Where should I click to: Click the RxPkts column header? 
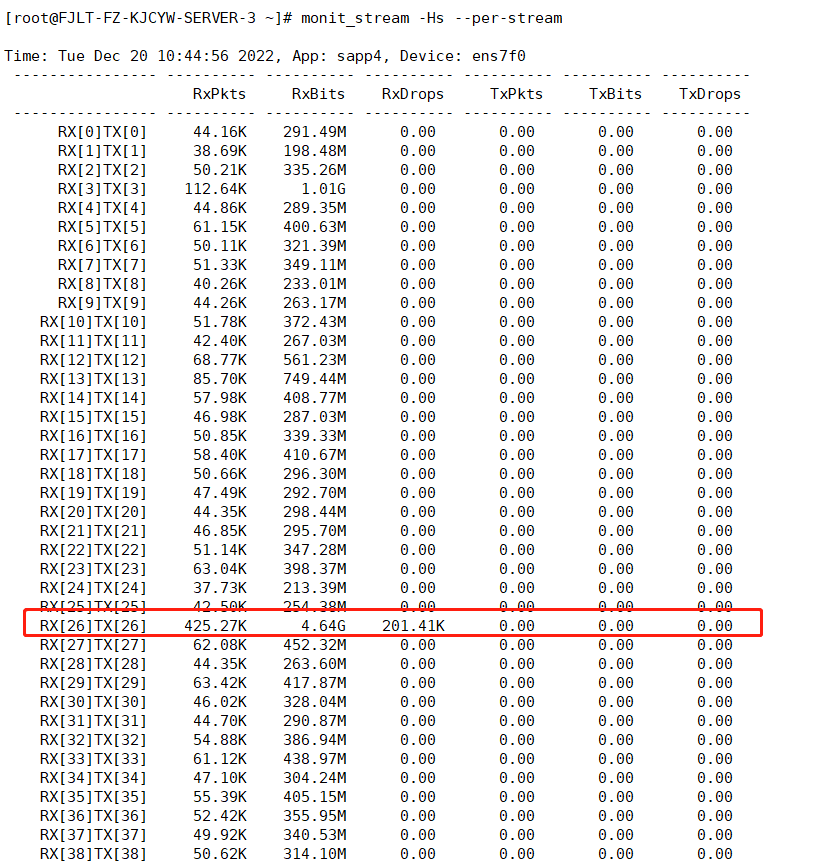[x=219, y=94]
